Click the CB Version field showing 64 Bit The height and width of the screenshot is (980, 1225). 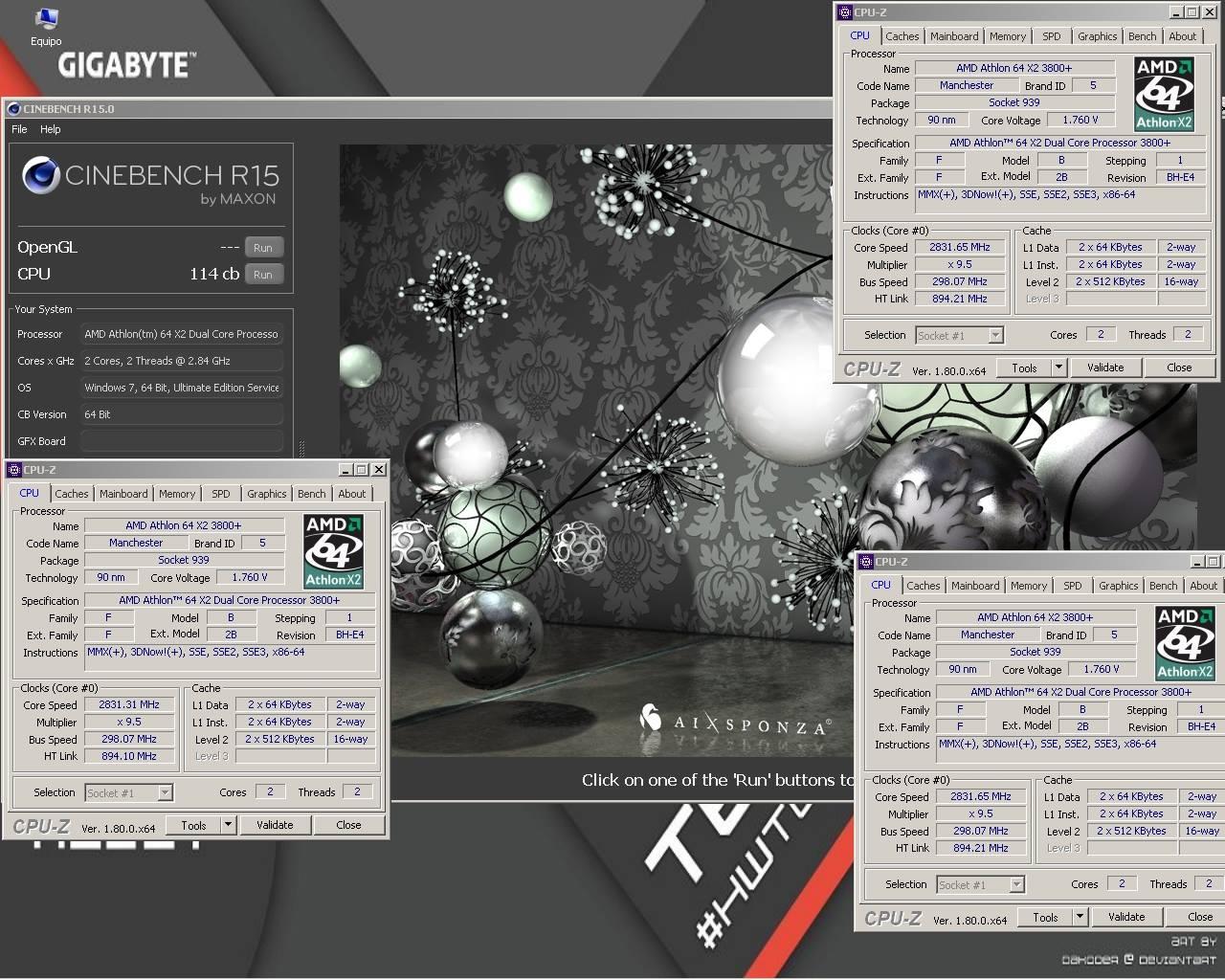click(182, 414)
